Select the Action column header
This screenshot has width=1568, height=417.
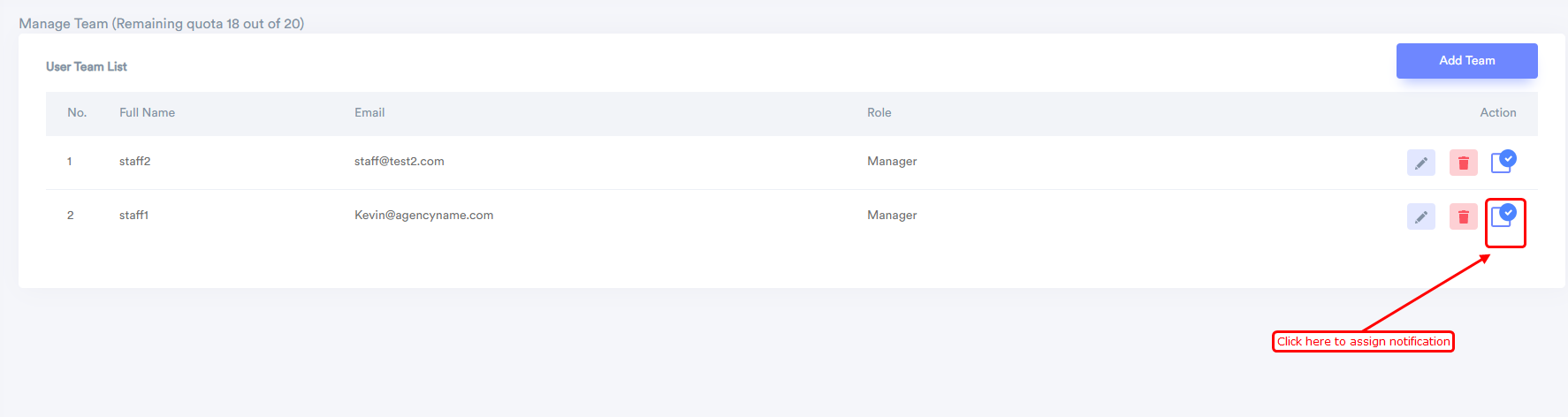pos(1497,113)
